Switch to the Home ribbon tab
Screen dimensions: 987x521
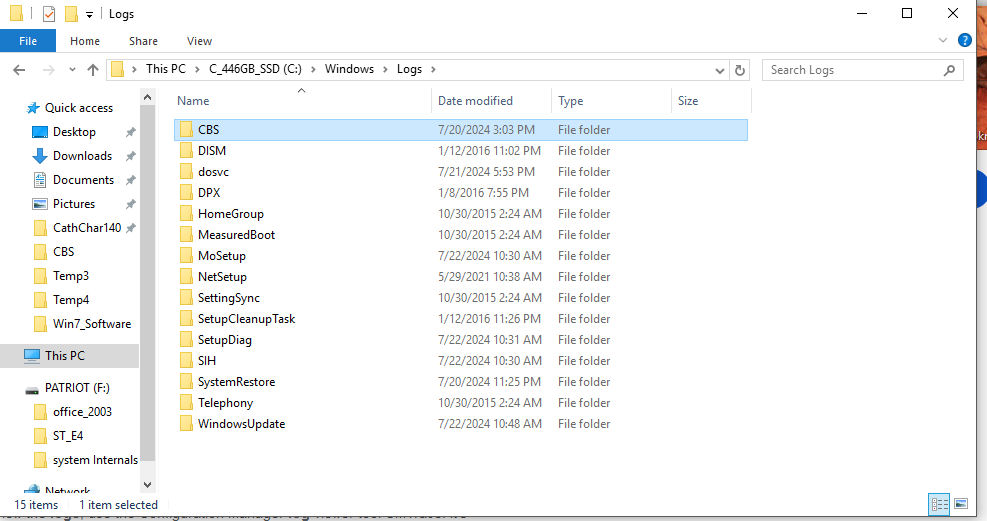[85, 41]
